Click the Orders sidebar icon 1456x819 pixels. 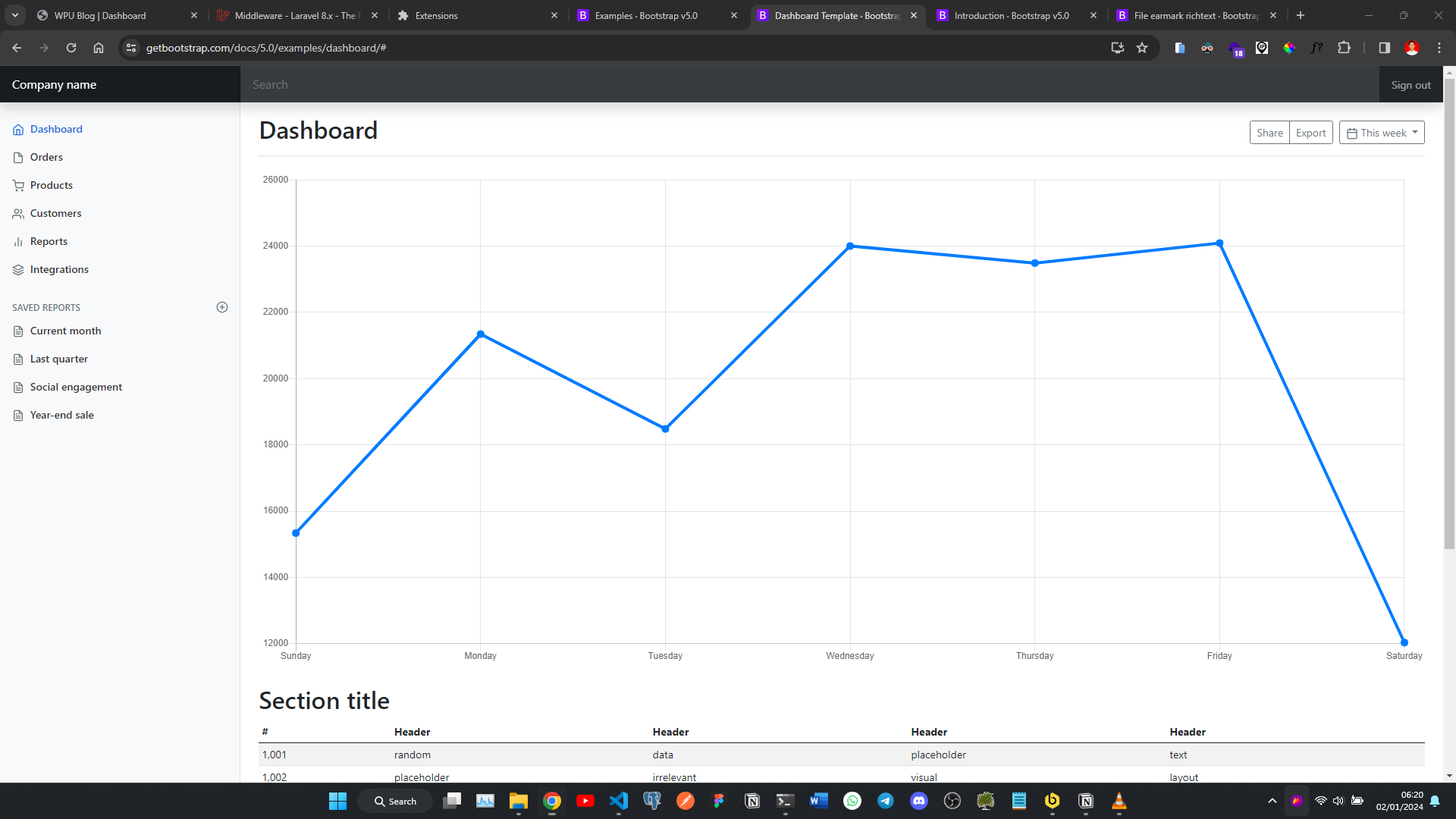point(18,157)
